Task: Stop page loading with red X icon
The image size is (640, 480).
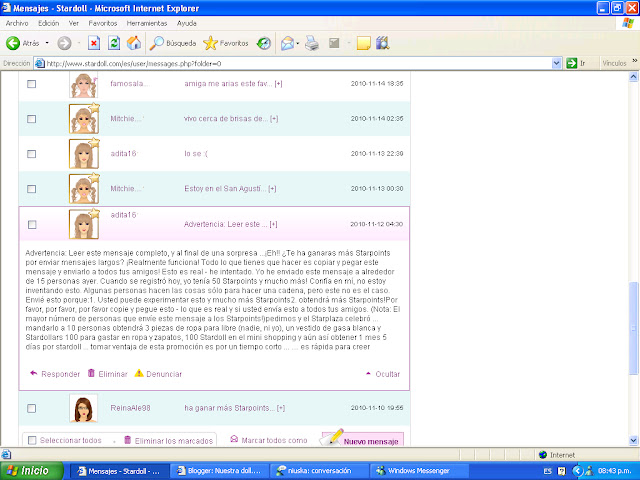Action: point(94,43)
